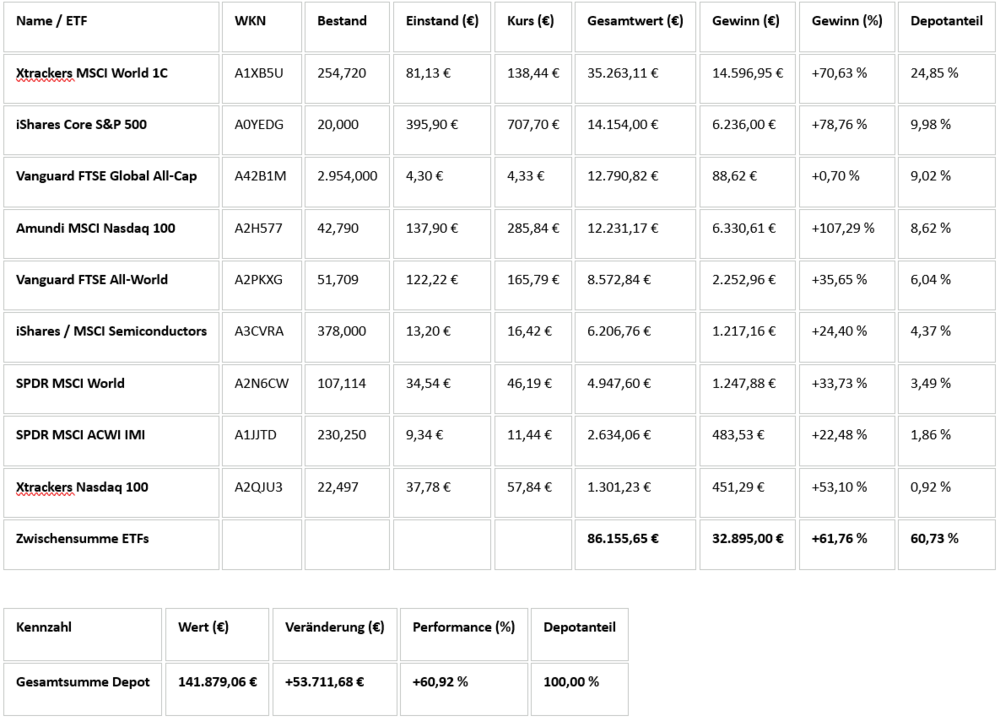Select 'Amundi MSCI Nasdaq 100' cell
The width and height of the screenshot is (1000, 721).
111,235
